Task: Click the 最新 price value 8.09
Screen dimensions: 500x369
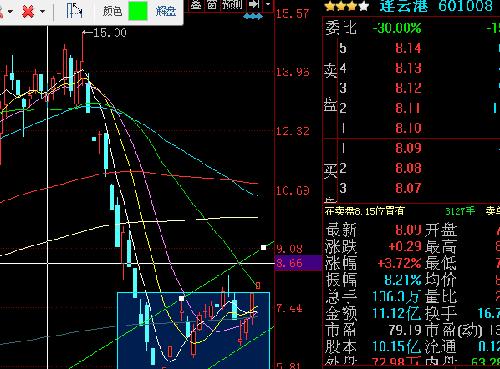Action: (x=408, y=230)
